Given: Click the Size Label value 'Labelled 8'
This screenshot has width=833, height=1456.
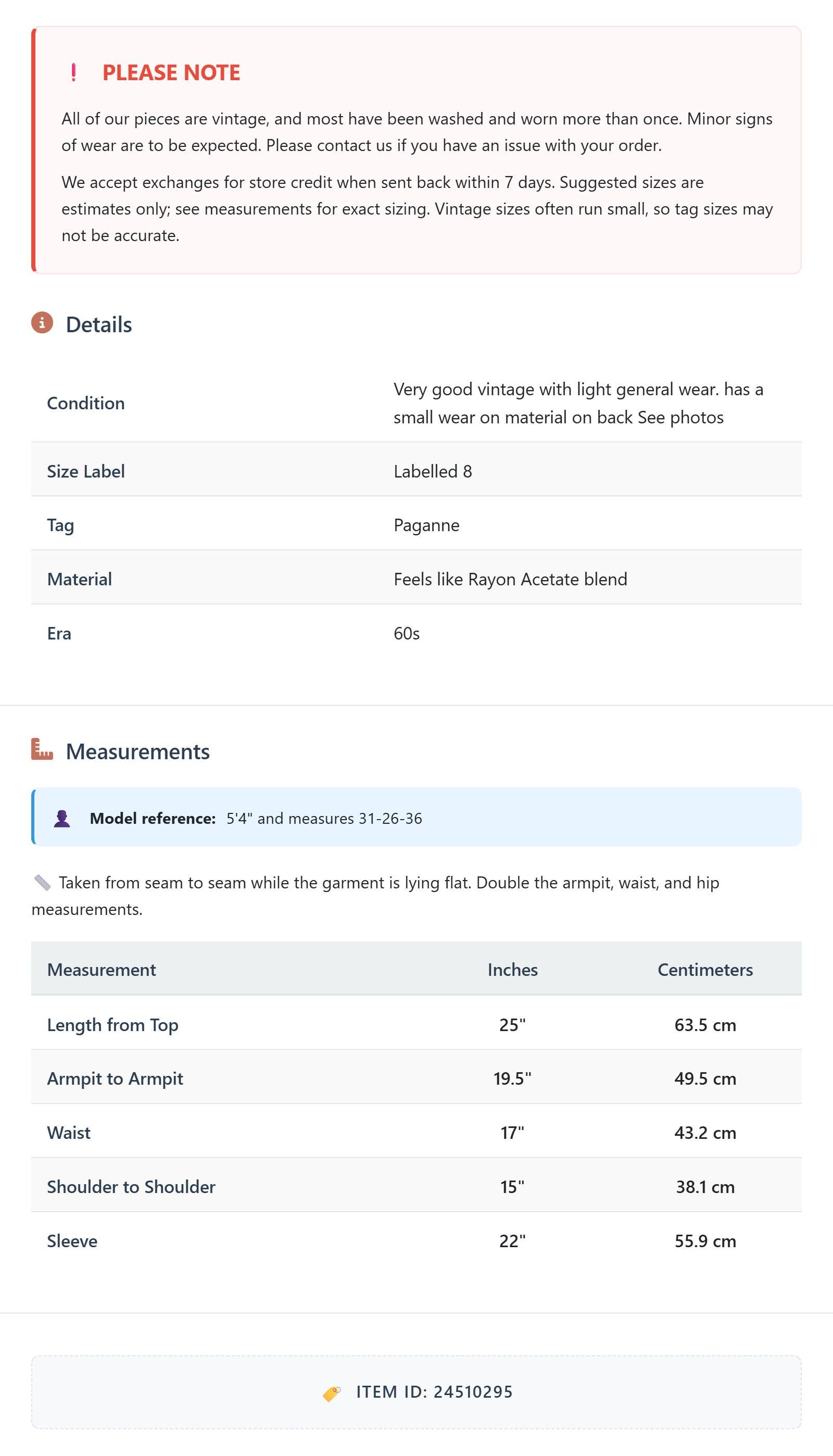Looking at the screenshot, I should (433, 471).
